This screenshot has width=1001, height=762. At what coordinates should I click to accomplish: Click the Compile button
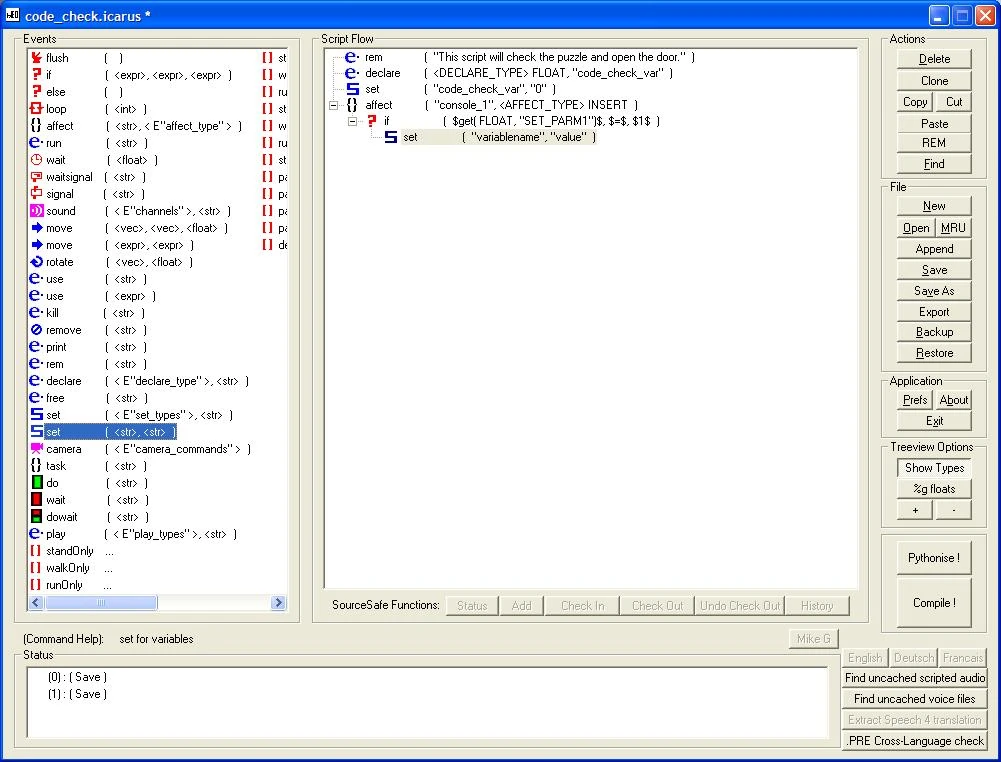[933, 602]
